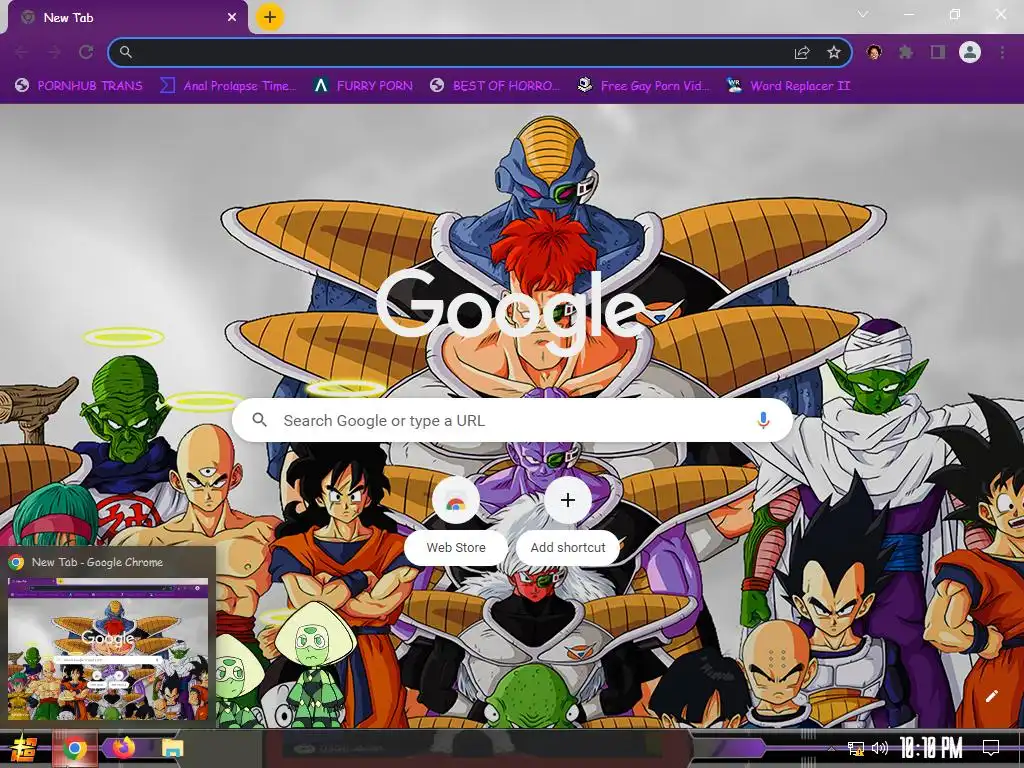The height and width of the screenshot is (768, 1024).
Task: Click the magnifier icon in Google search box
Action: click(260, 420)
